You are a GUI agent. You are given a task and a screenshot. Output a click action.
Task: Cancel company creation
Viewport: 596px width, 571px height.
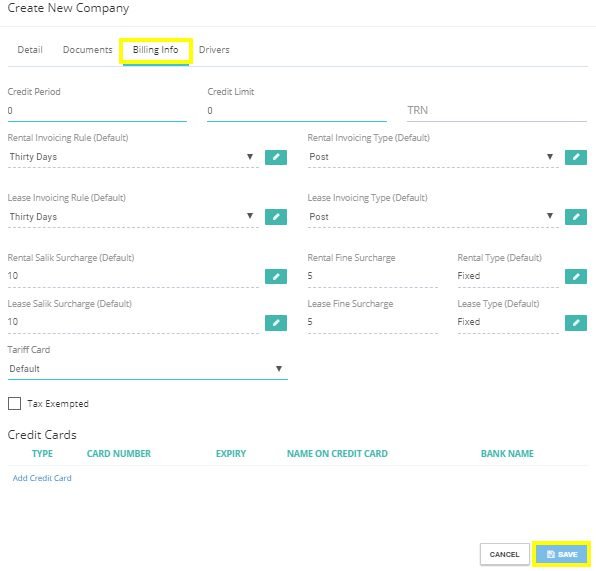pyautogui.click(x=504, y=554)
